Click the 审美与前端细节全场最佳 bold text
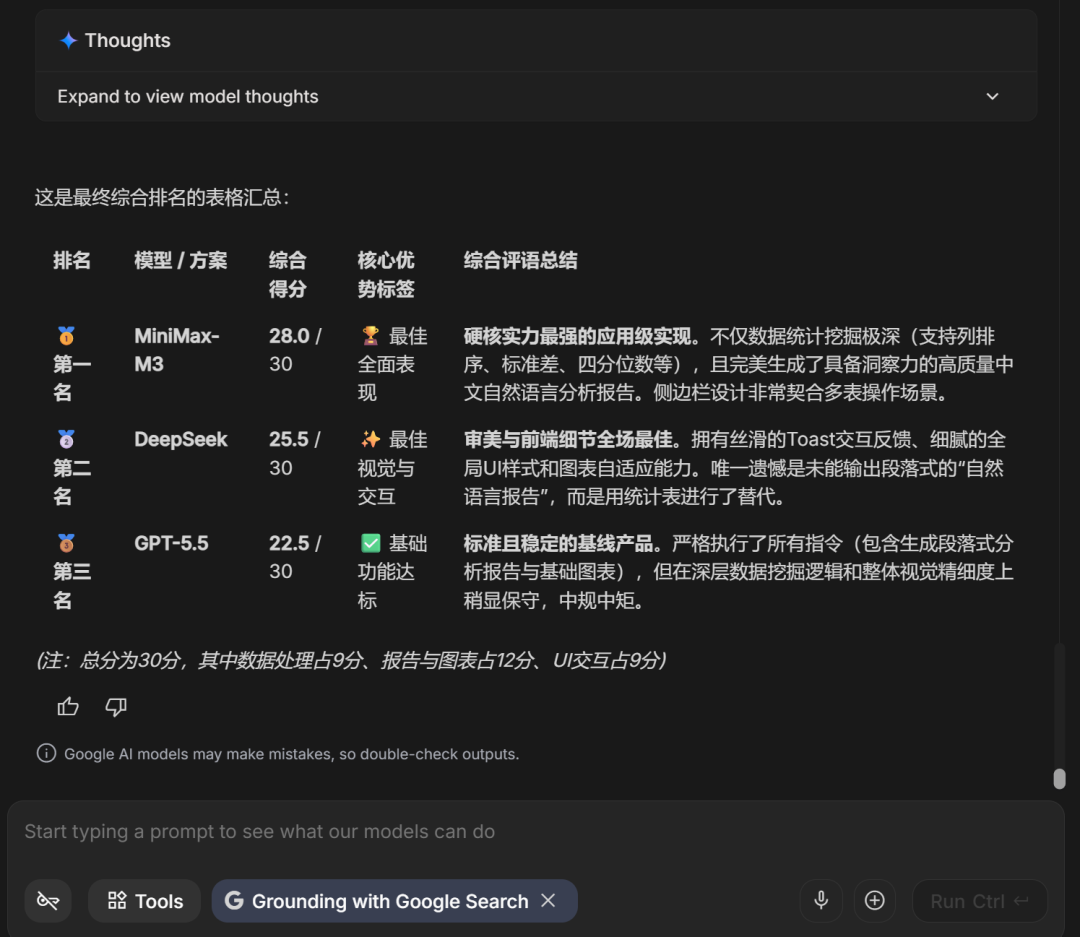 click(x=568, y=440)
